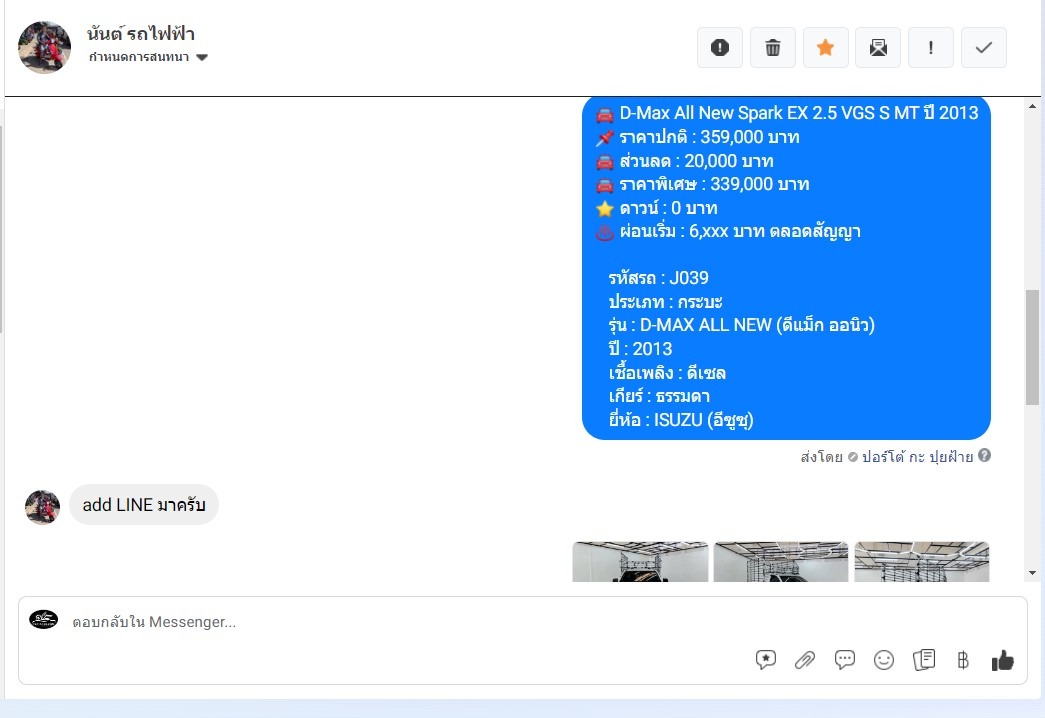
Task: Click the Baht payment request icon
Action: point(962,660)
